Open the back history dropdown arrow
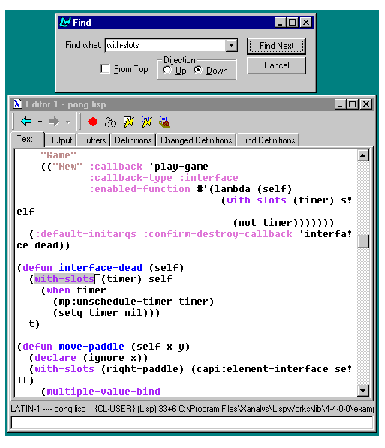This screenshot has width=385, height=448. (40, 122)
